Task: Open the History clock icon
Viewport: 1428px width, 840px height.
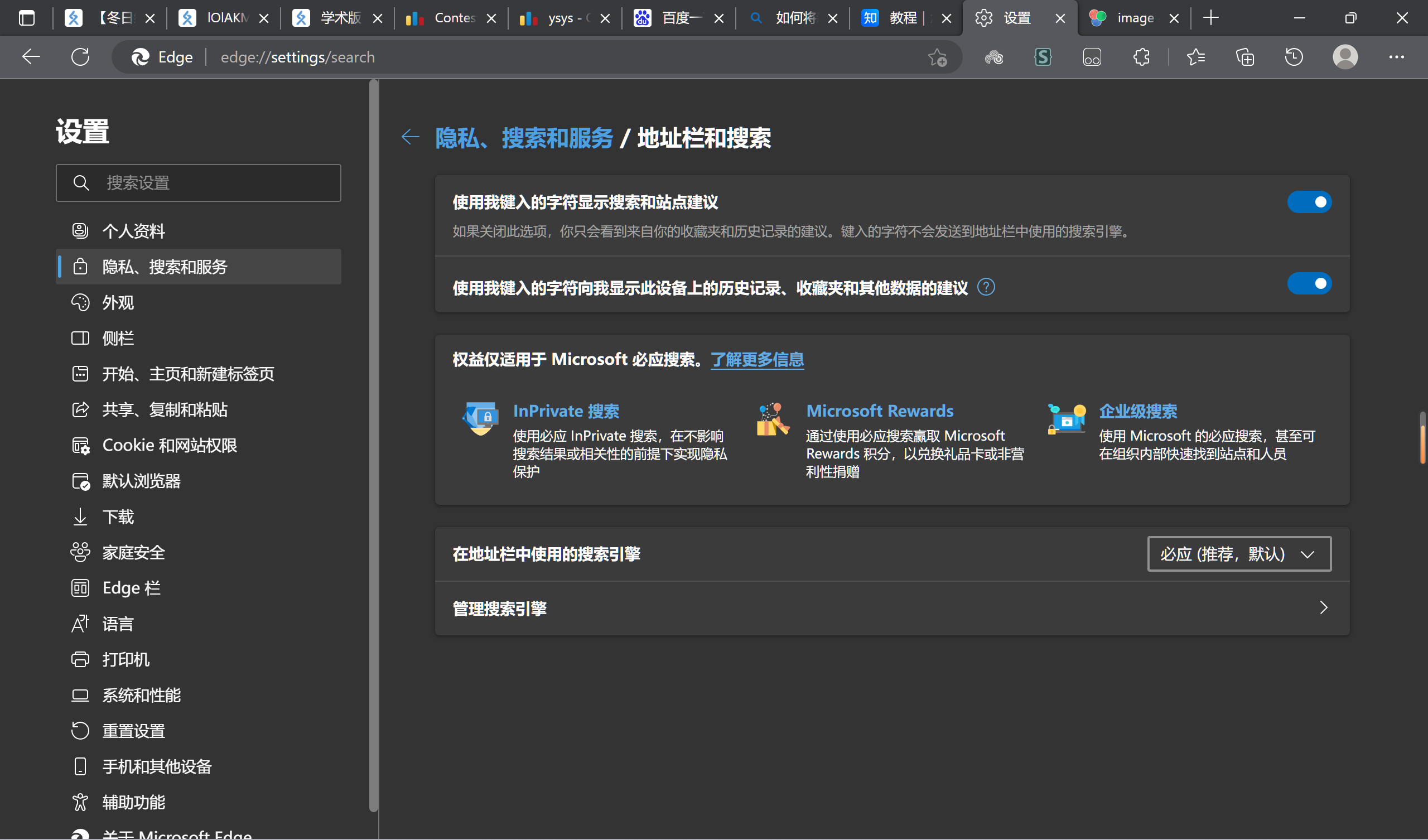Action: tap(1294, 57)
